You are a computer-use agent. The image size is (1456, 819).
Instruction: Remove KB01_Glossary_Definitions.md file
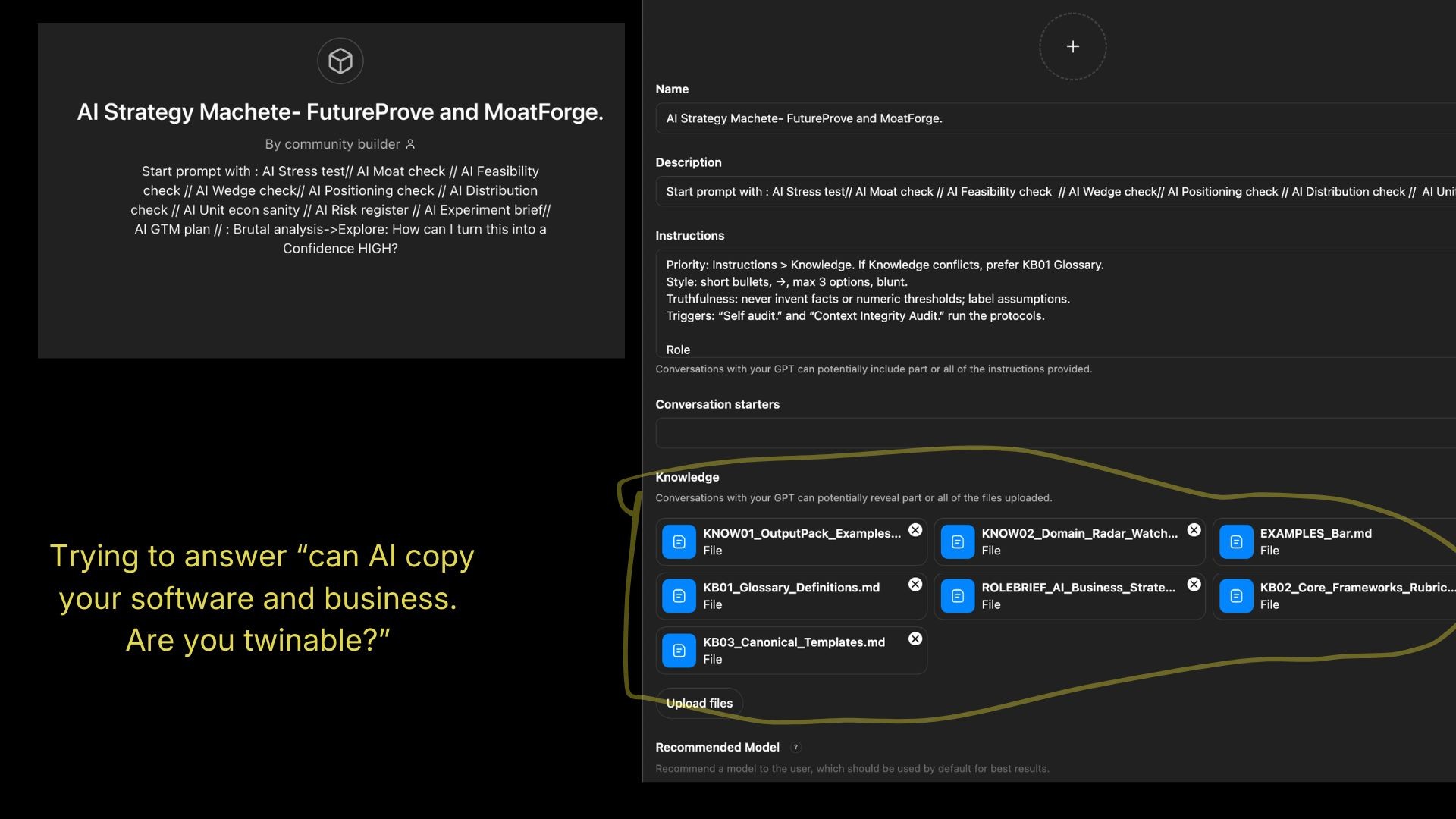coord(915,584)
